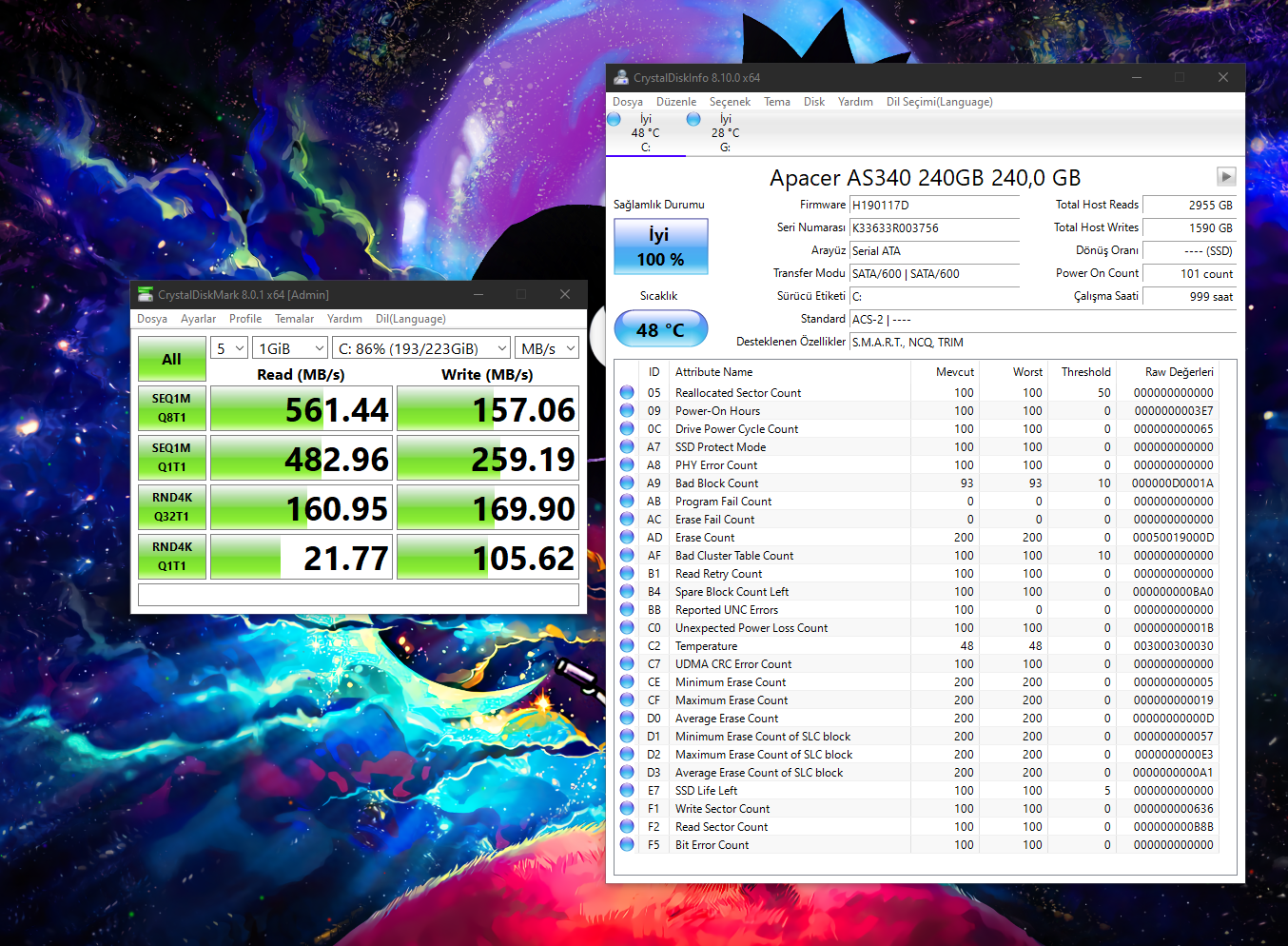Open Profile menu in CrystalDiskMark
This screenshot has height=946, width=1288.
[x=245, y=319]
